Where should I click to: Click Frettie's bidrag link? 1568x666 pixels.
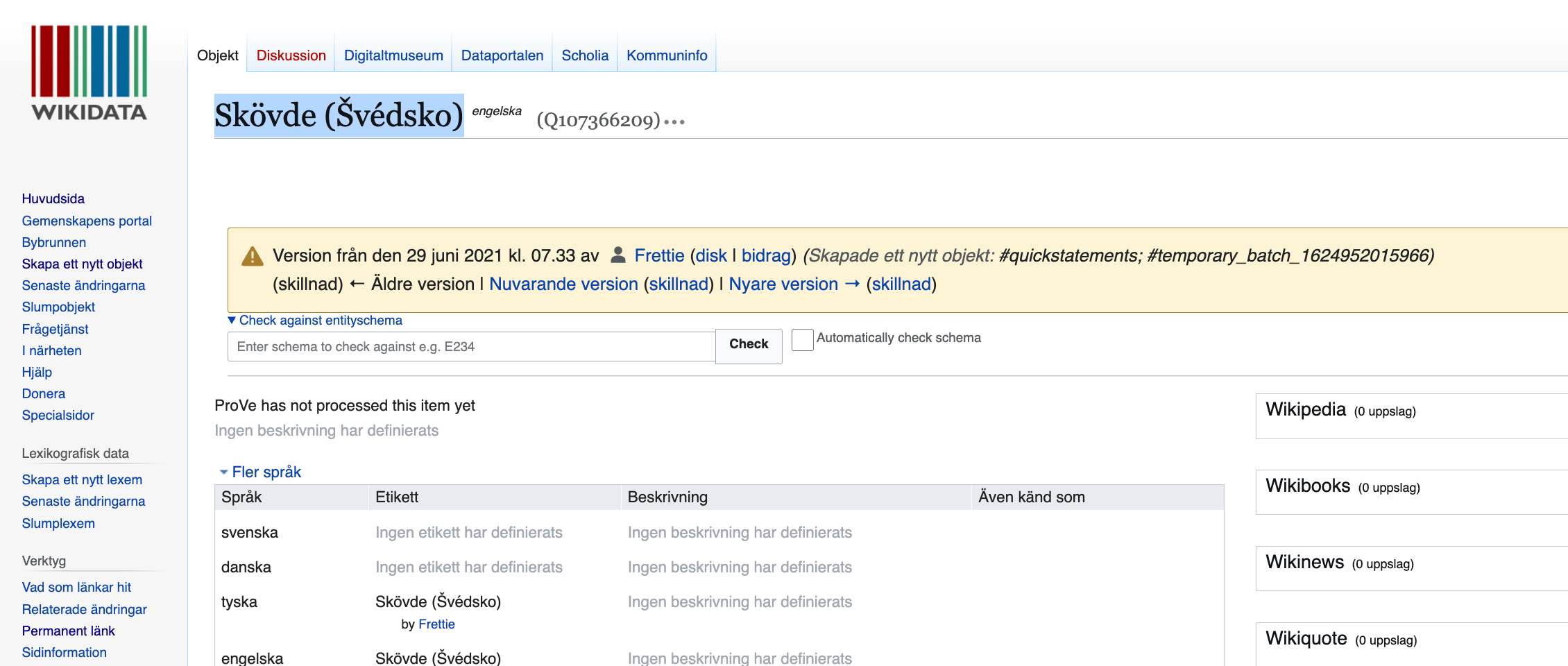(x=766, y=255)
